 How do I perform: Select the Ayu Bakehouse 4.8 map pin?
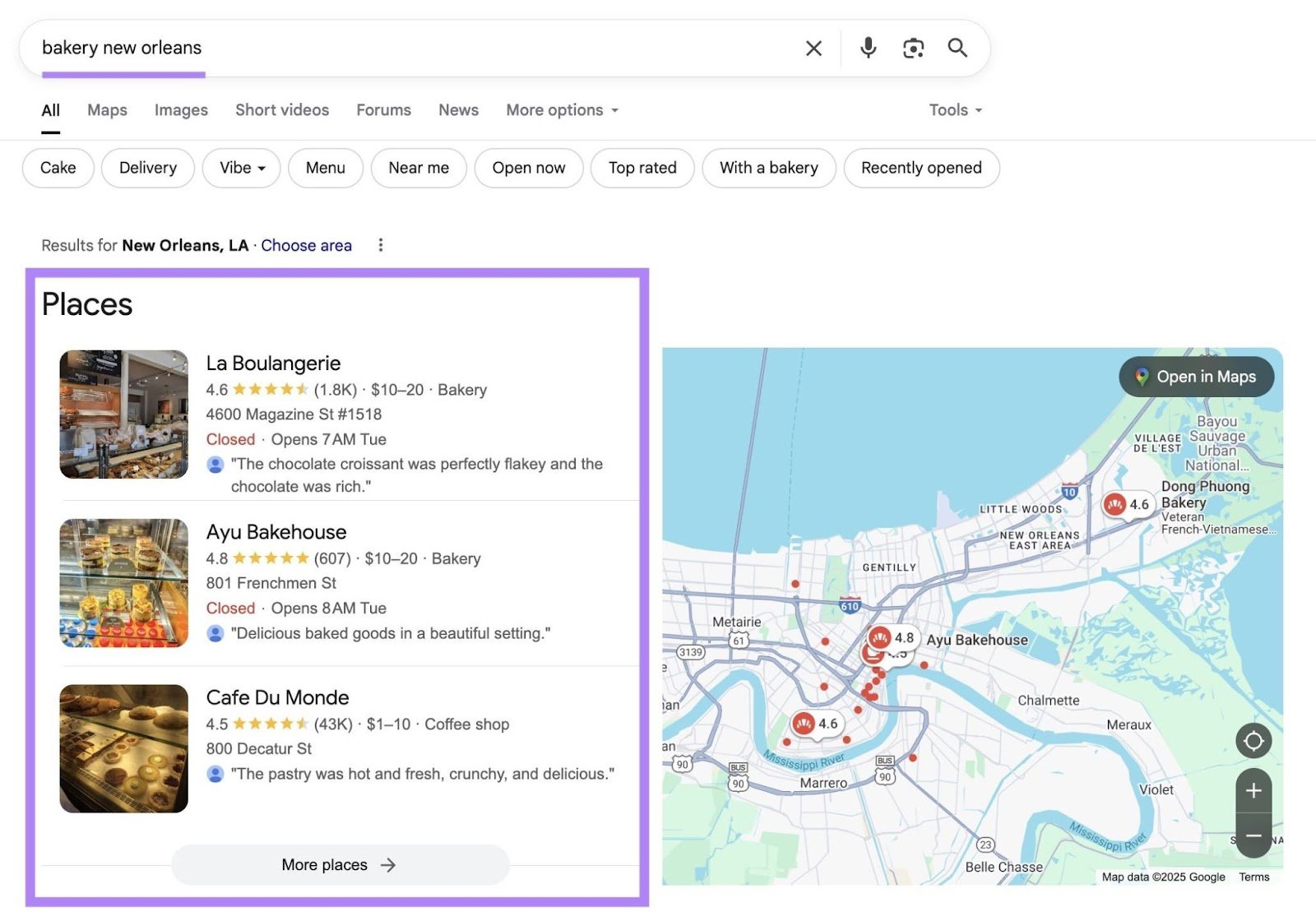click(891, 638)
